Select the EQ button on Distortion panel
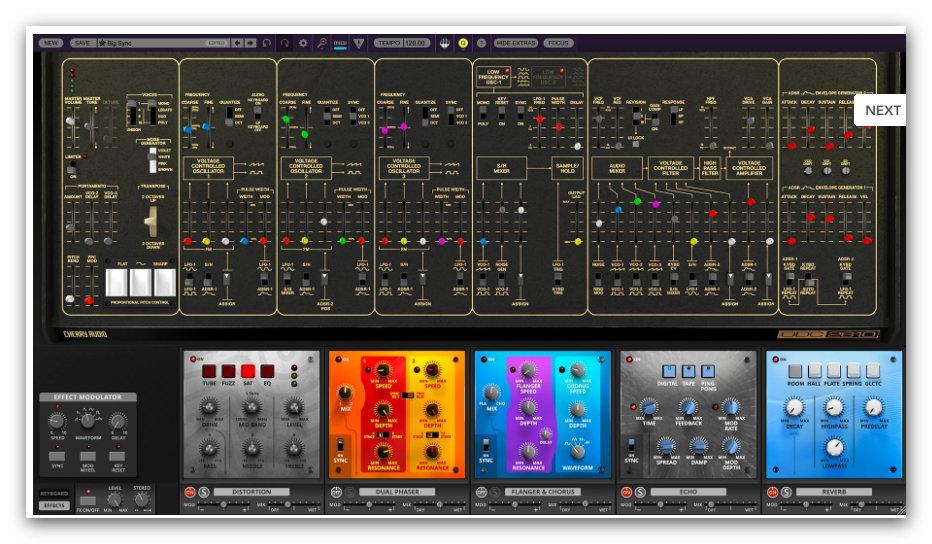Image resolution: width=932 pixels, height=544 pixels. (267, 372)
